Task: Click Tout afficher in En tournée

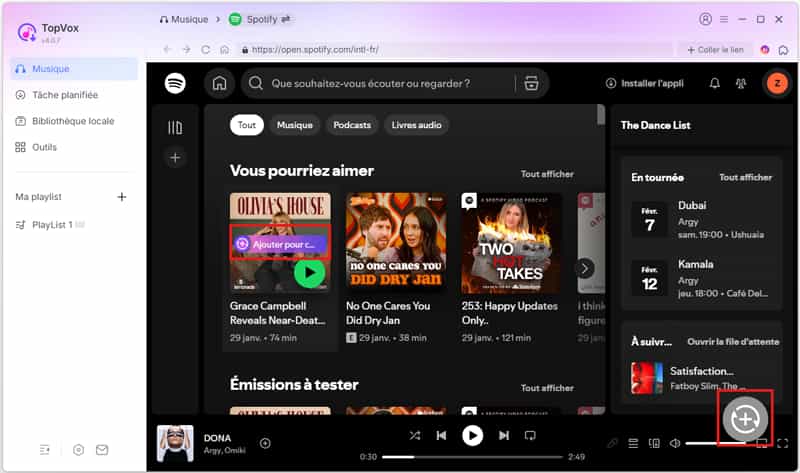Action: pos(745,177)
